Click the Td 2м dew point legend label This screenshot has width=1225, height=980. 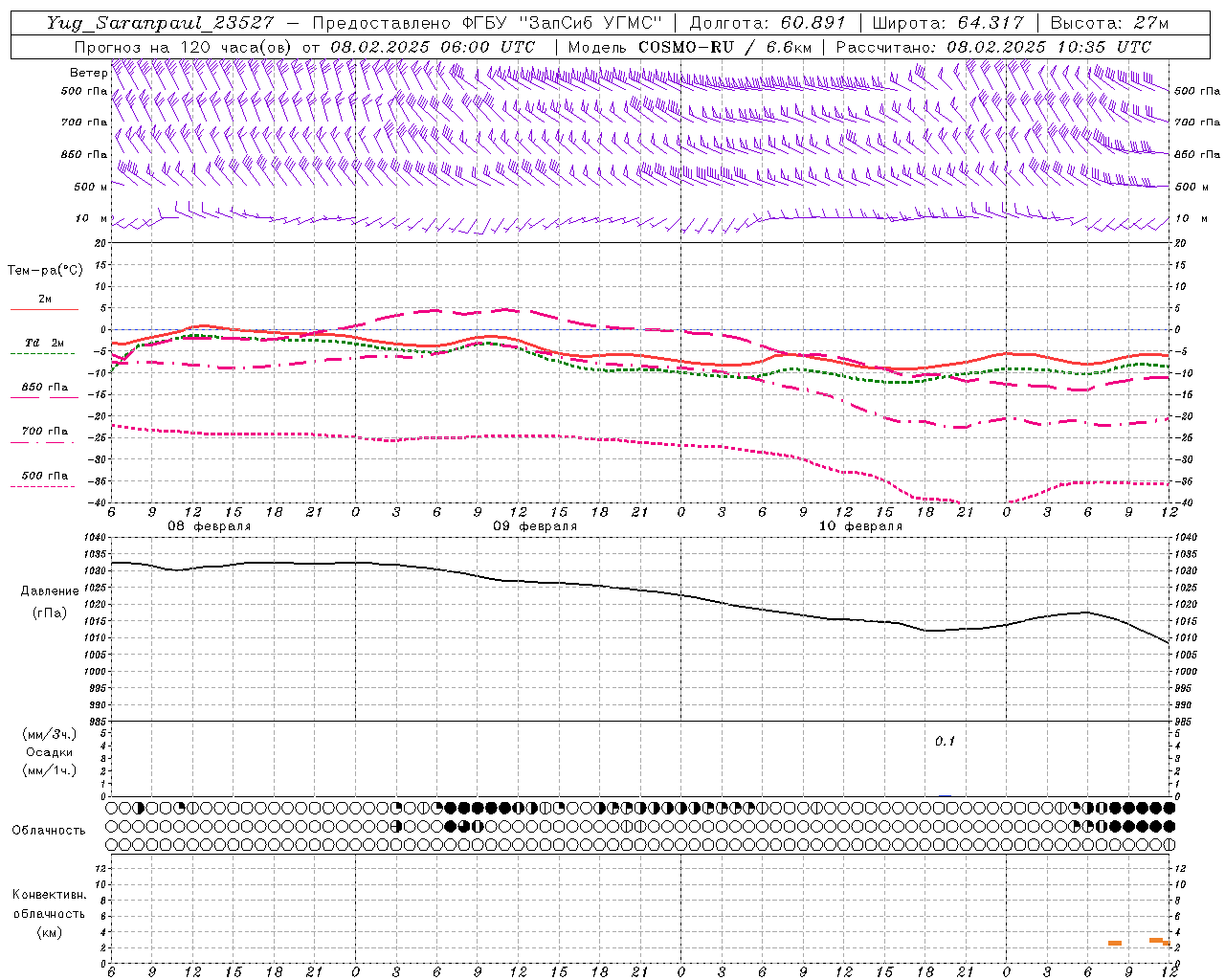[45, 343]
